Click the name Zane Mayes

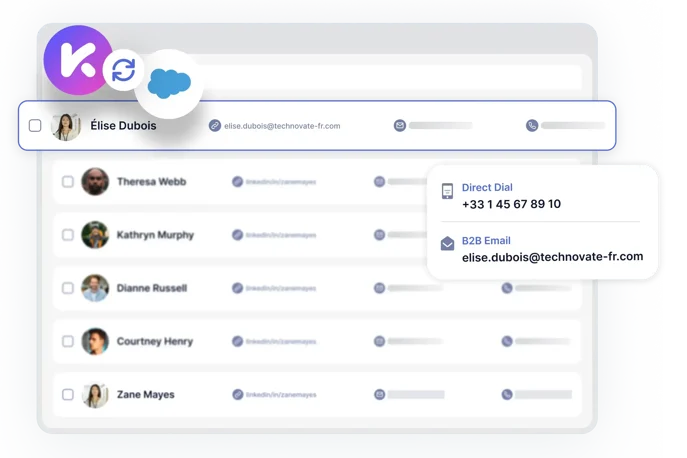pyautogui.click(x=145, y=394)
